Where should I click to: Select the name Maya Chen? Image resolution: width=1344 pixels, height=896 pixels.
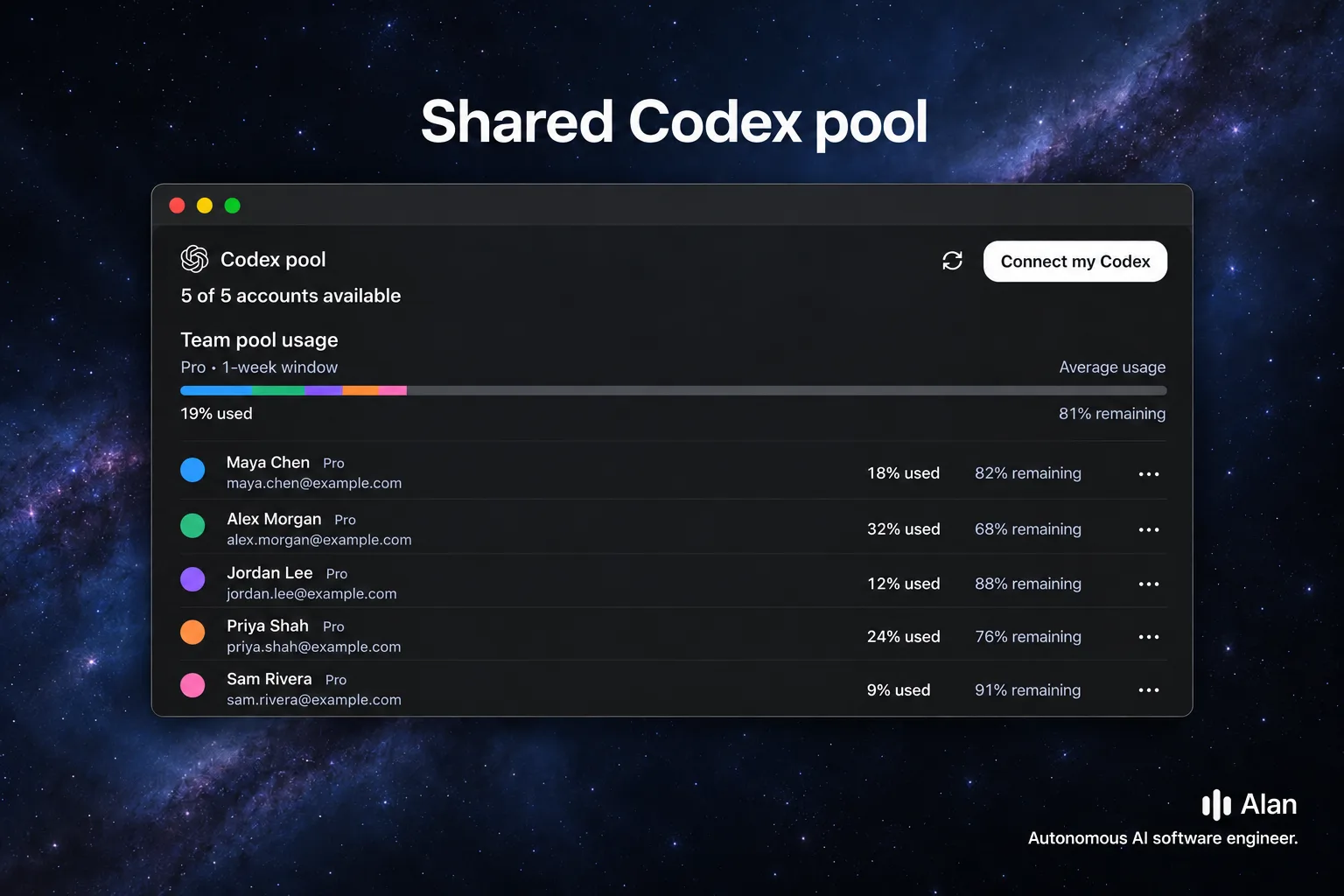click(268, 462)
